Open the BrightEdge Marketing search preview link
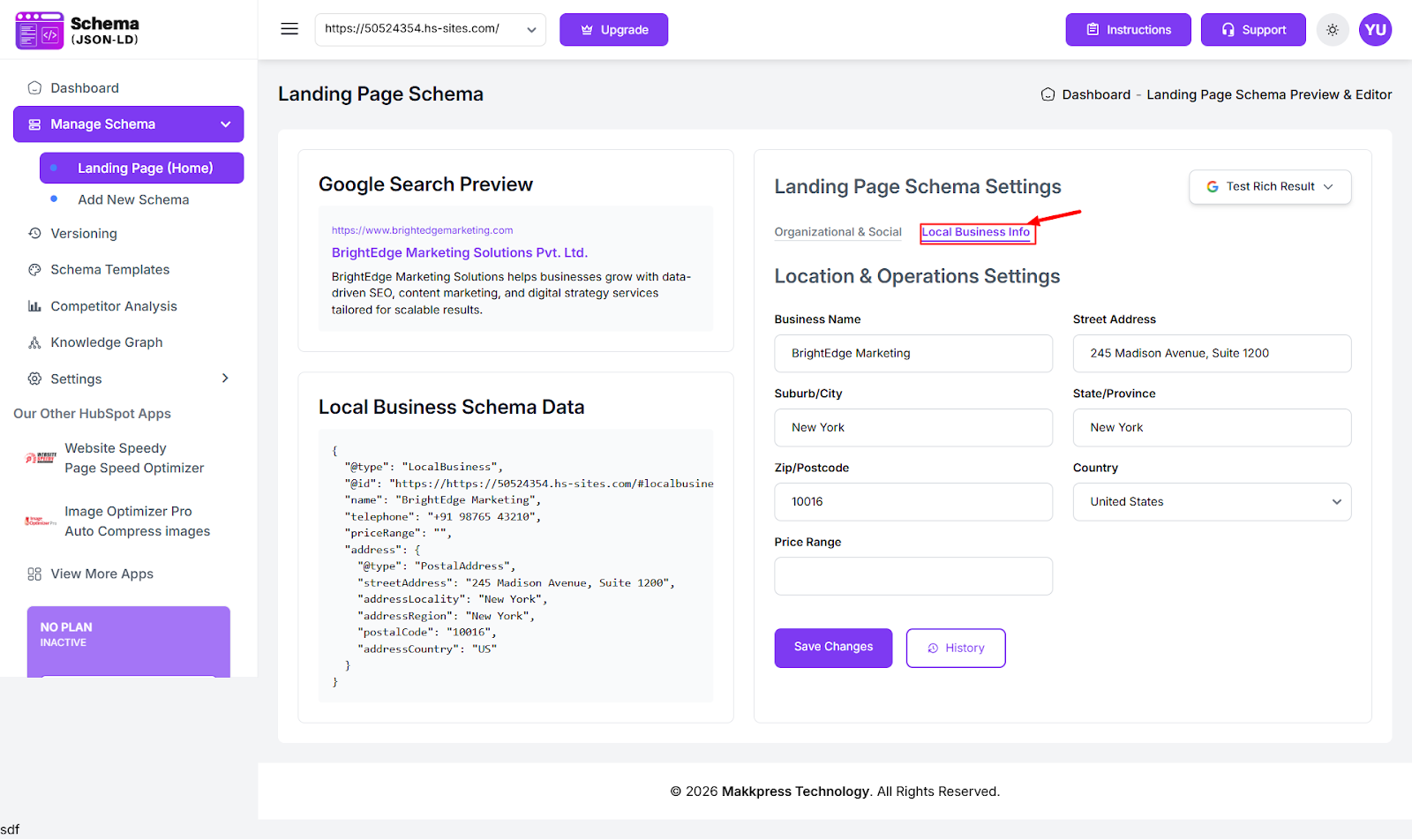 pyautogui.click(x=459, y=252)
